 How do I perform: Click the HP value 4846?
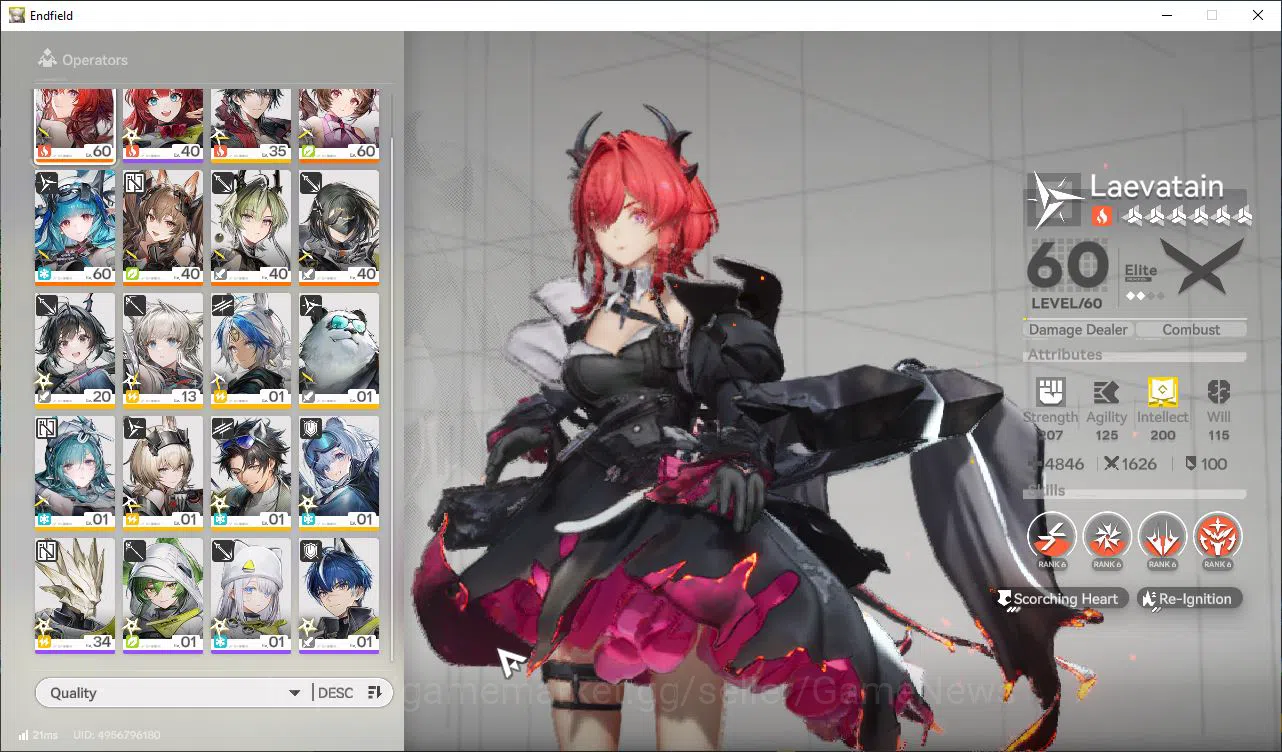coord(1065,464)
